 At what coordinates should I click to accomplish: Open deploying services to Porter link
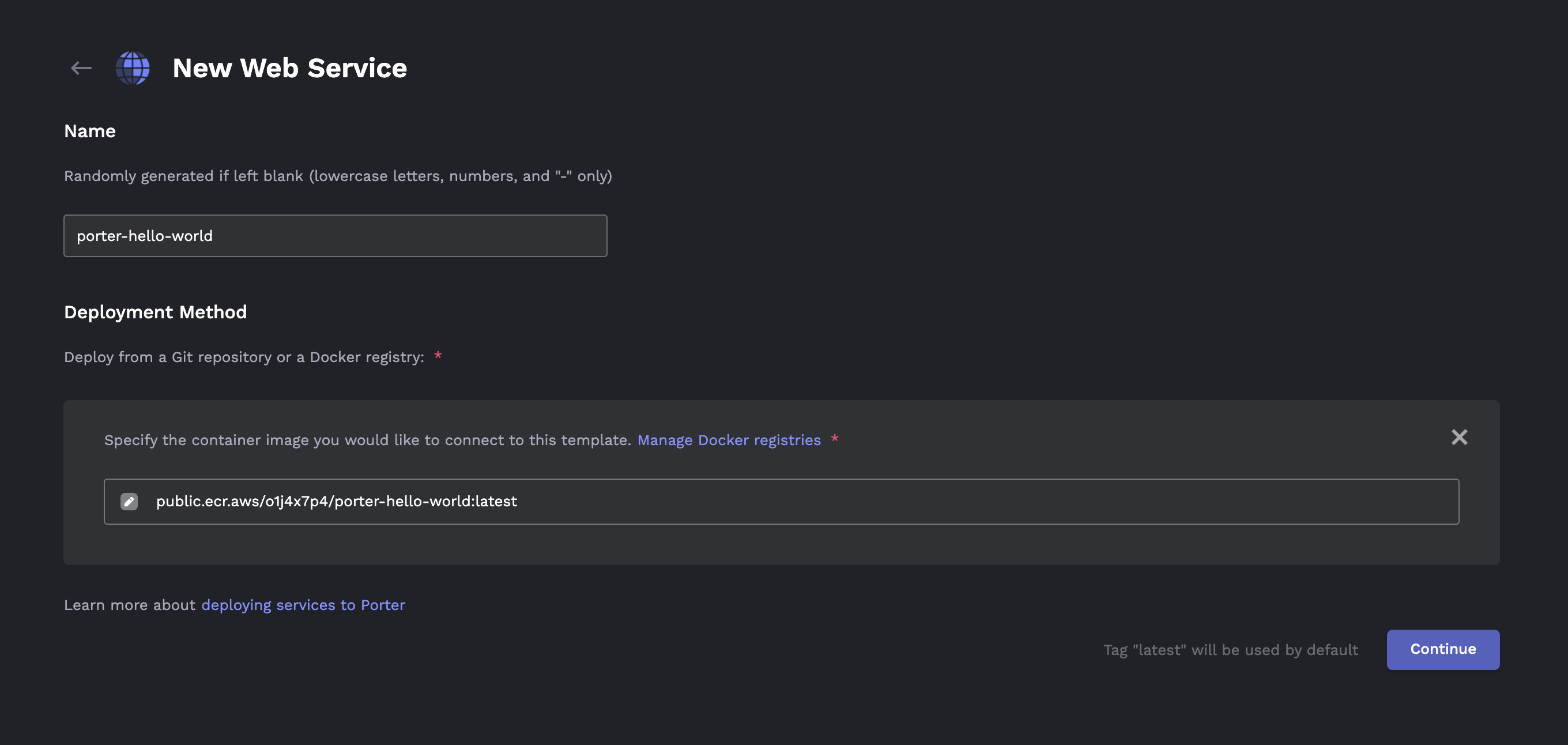pyautogui.click(x=303, y=605)
